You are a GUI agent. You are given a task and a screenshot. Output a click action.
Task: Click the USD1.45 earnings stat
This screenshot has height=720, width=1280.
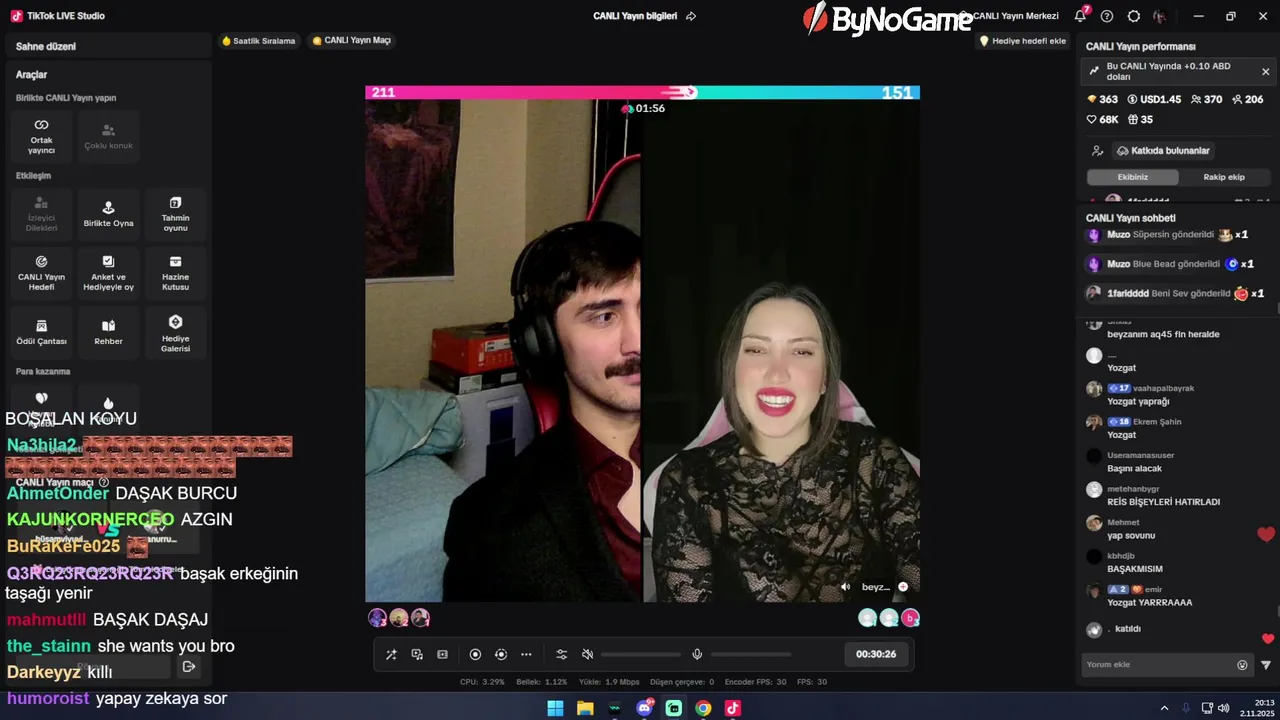coord(1154,100)
